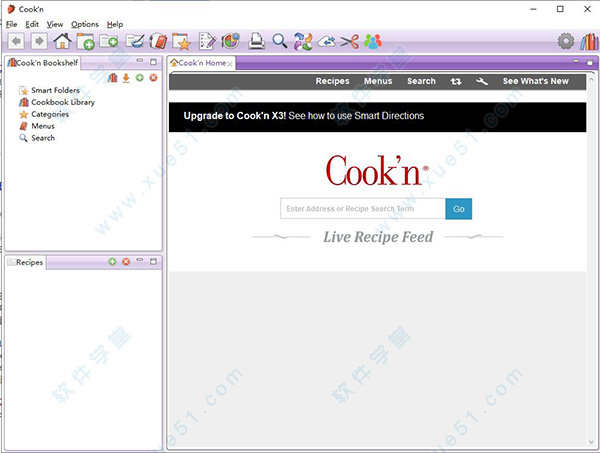Click Menus link in web nav bar
The width and height of the screenshot is (600, 453).
pyautogui.click(x=378, y=81)
